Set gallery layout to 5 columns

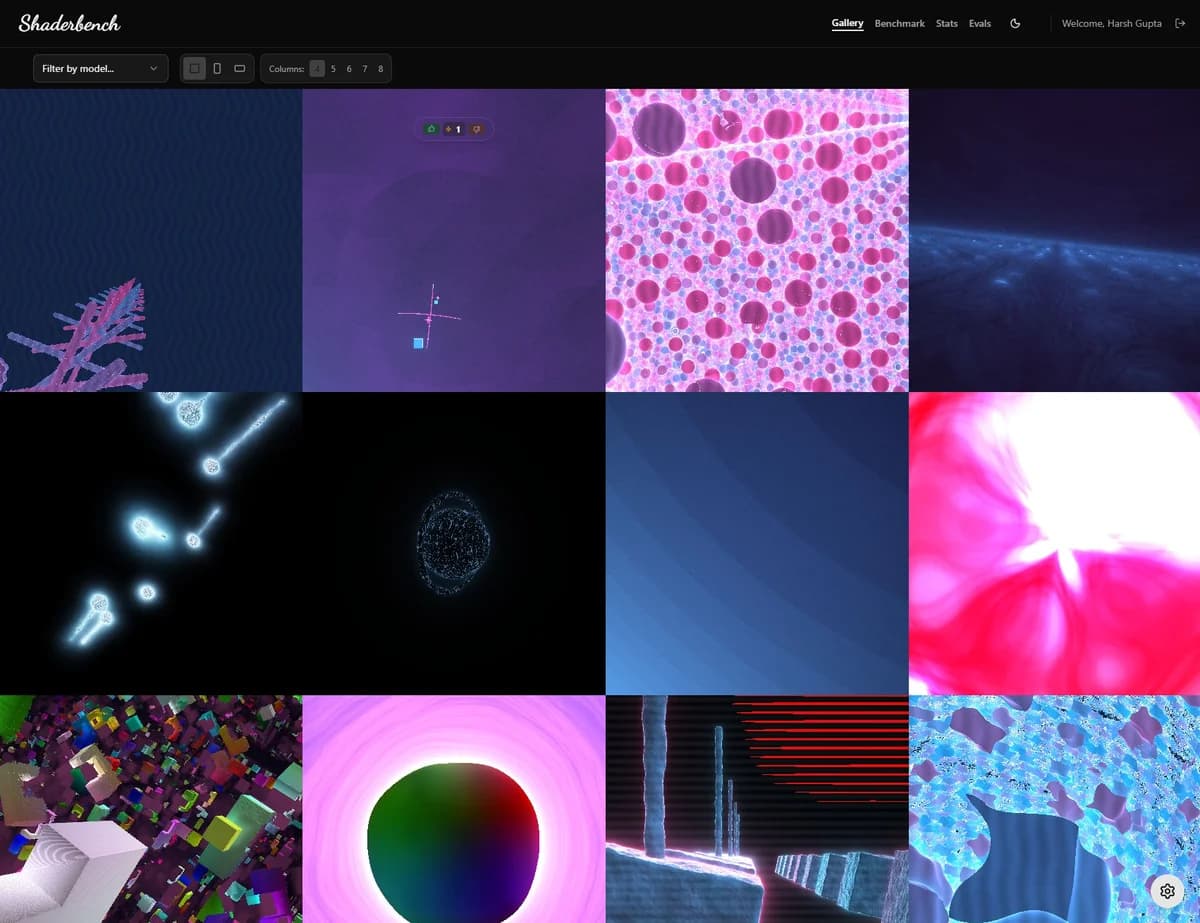pos(333,68)
